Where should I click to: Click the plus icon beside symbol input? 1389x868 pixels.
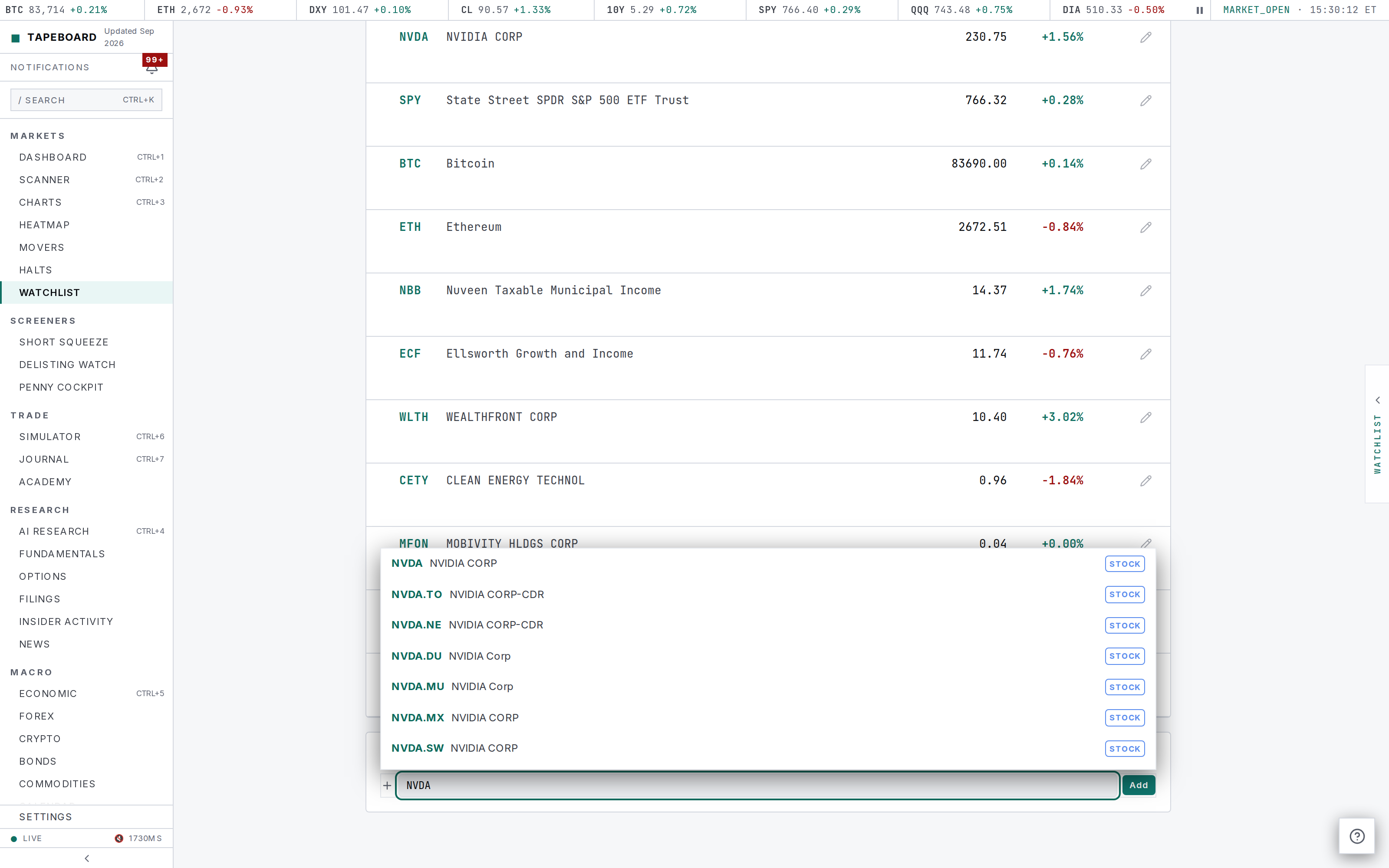(x=388, y=786)
